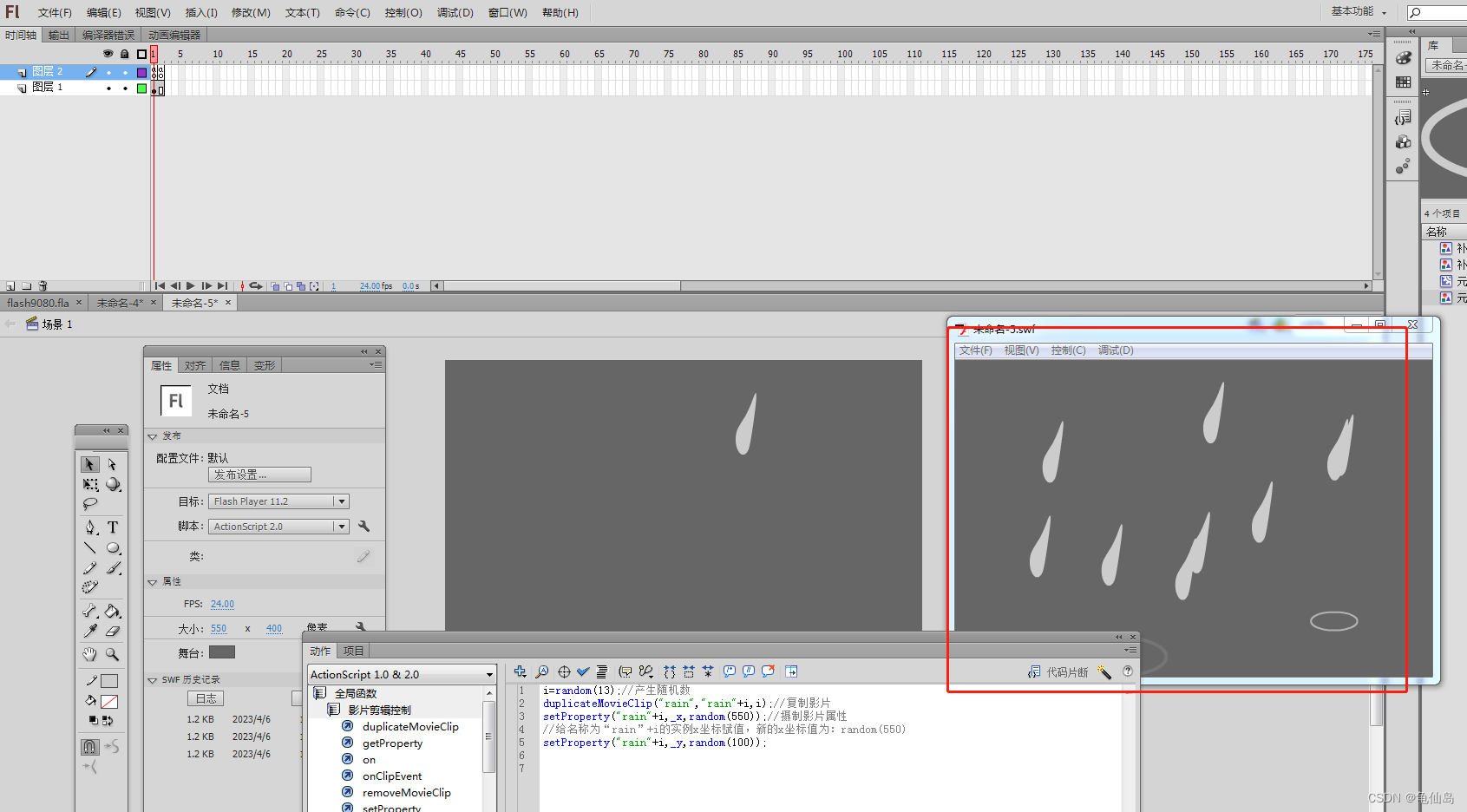Screen dimensions: 1467x812
Task: Select the Pen tool
Action: [90, 527]
